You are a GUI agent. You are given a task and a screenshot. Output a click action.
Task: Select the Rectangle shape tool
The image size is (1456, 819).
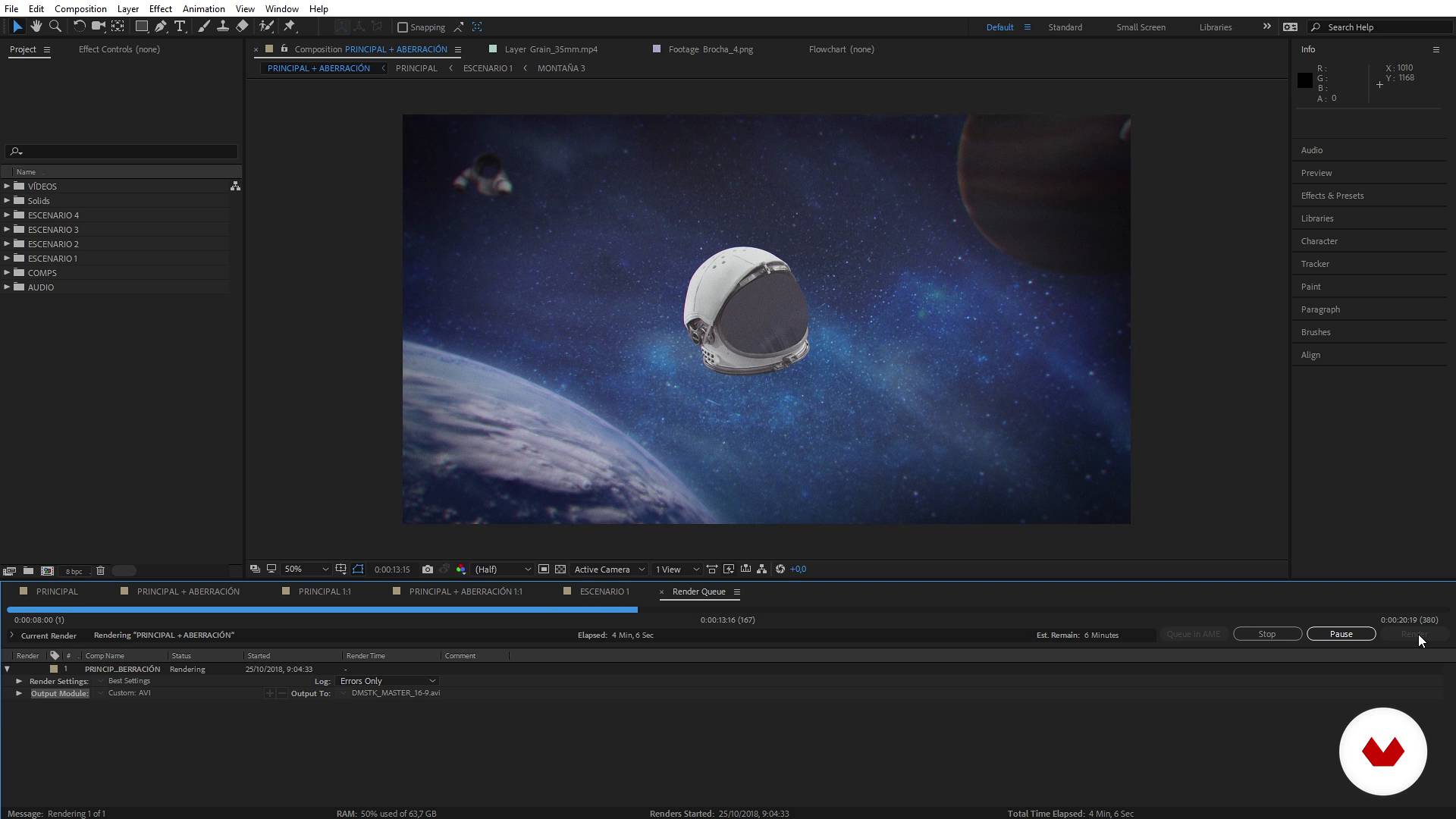pos(141,27)
